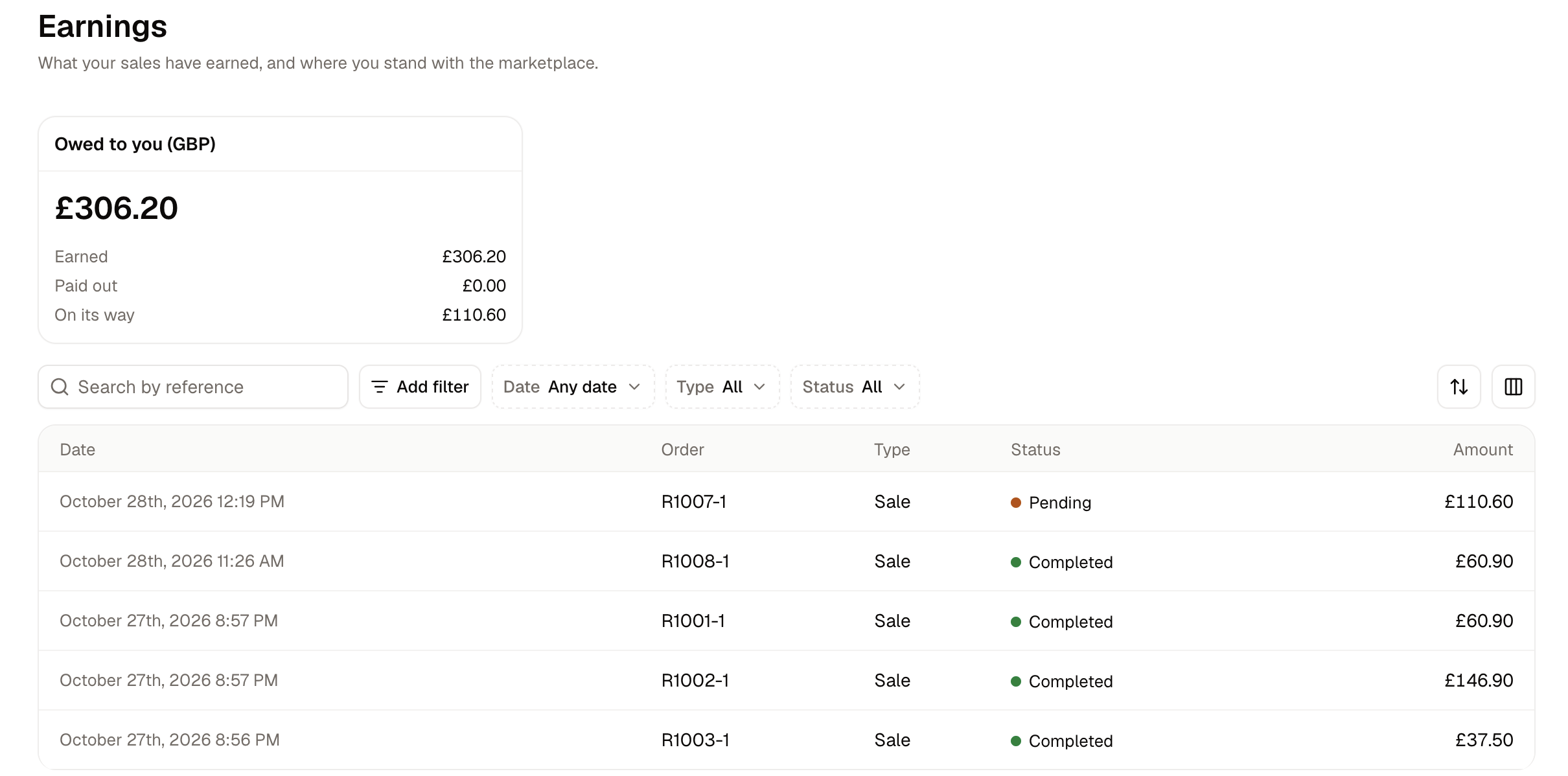Click the date October 28th, 2026 12:19 PM

tap(172, 501)
